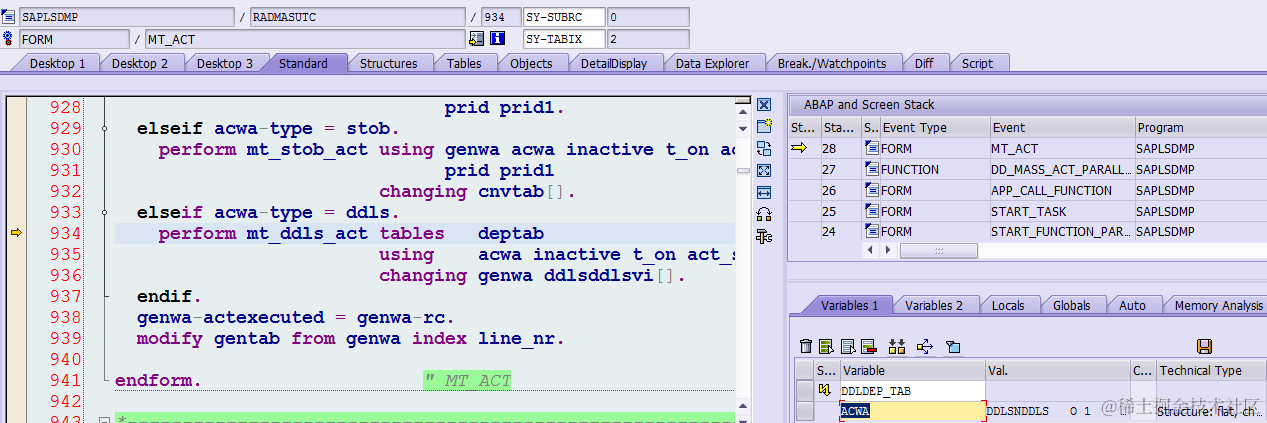The image size is (1267, 423).
Task: Click the Technical Type column header
Action: point(1211,370)
